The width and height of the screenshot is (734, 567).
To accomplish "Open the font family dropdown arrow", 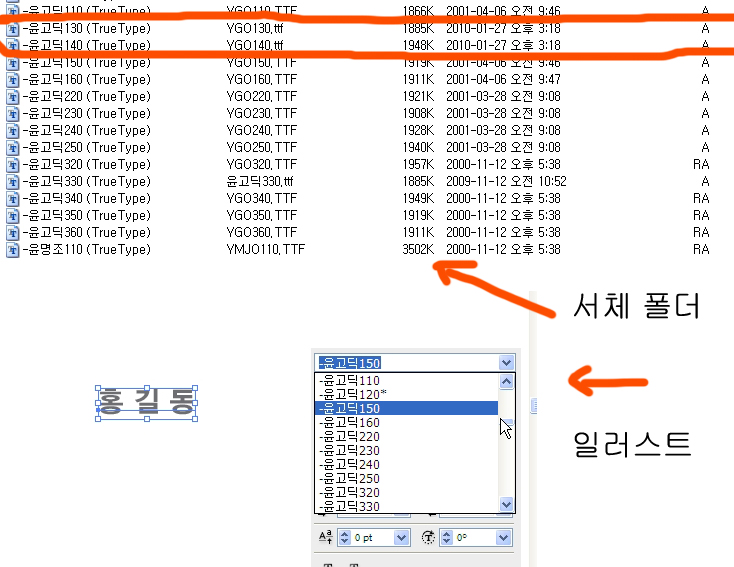I will tap(506, 363).
